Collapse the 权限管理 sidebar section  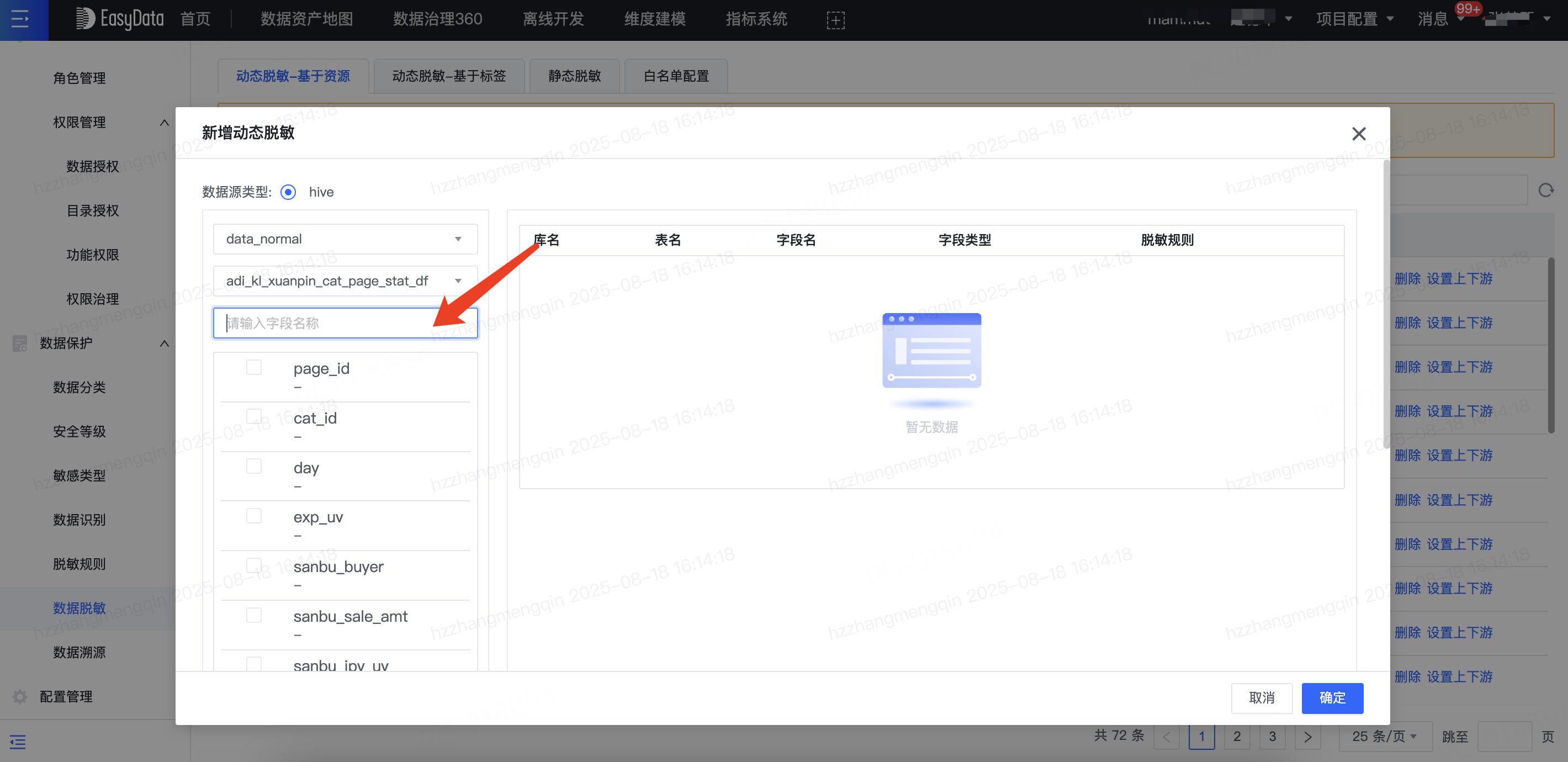pos(164,123)
